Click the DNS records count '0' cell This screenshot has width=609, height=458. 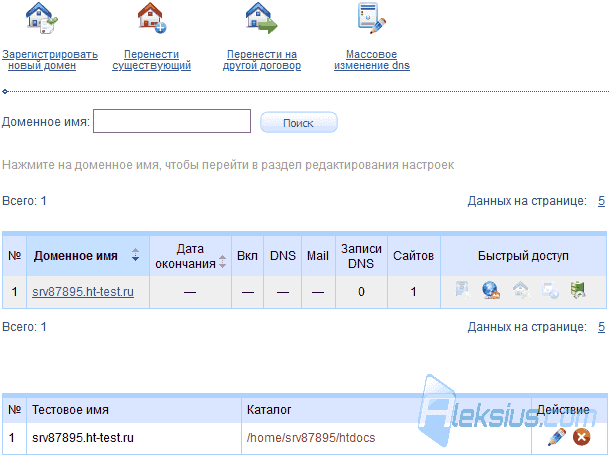click(361, 292)
